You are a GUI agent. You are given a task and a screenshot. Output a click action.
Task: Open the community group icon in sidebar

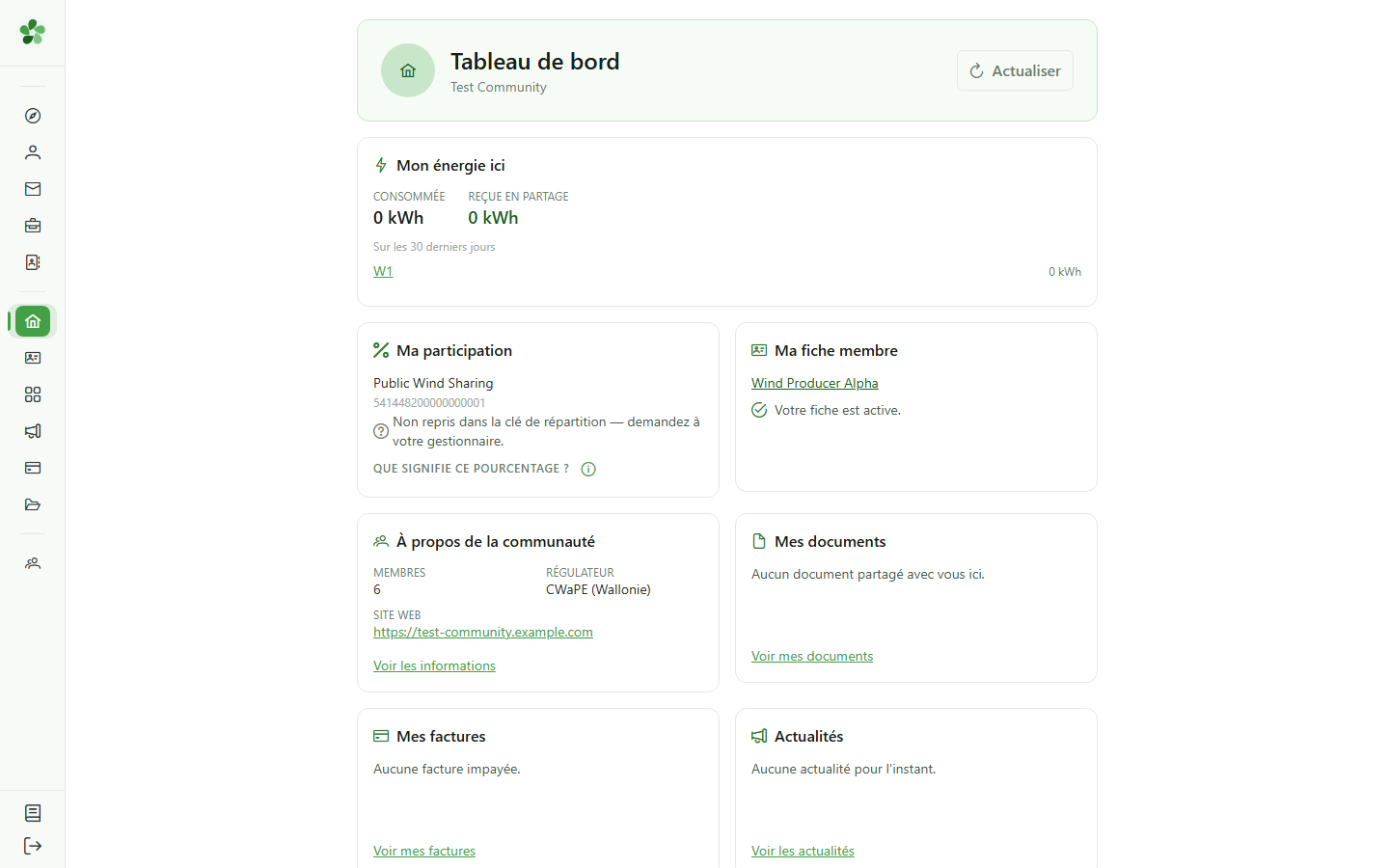click(x=33, y=563)
